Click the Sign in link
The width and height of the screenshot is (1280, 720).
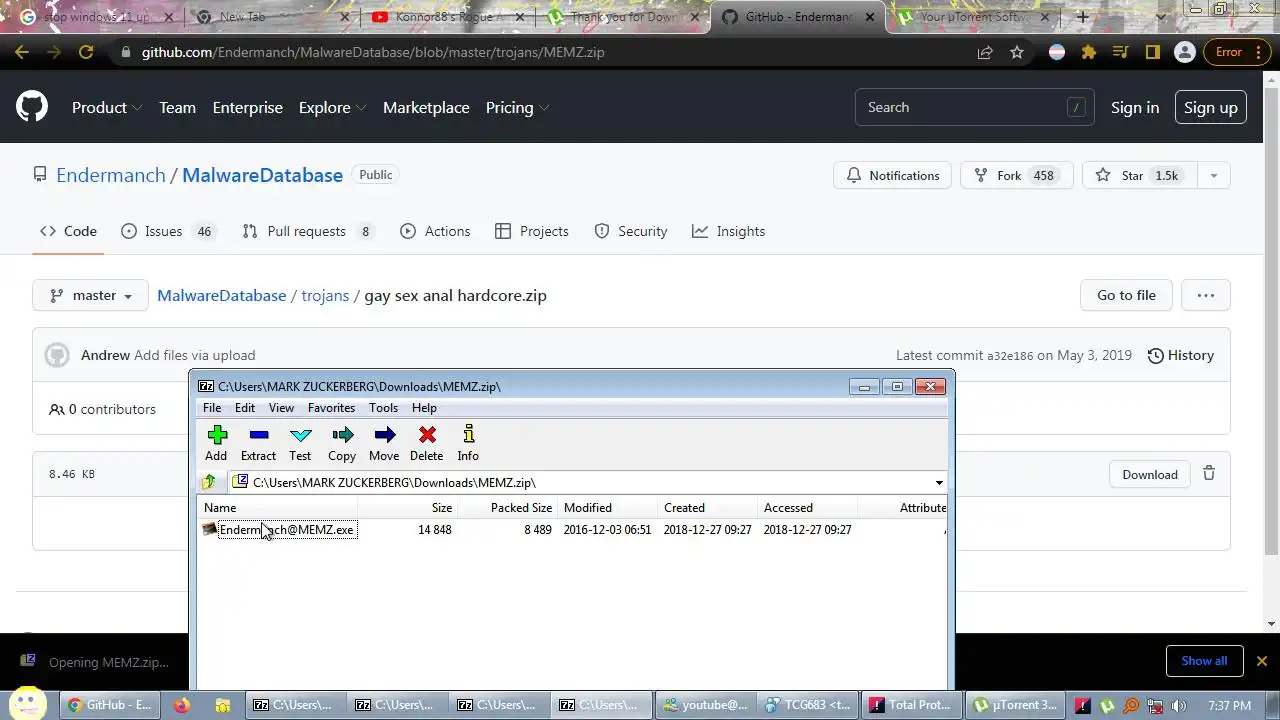[1135, 107]
